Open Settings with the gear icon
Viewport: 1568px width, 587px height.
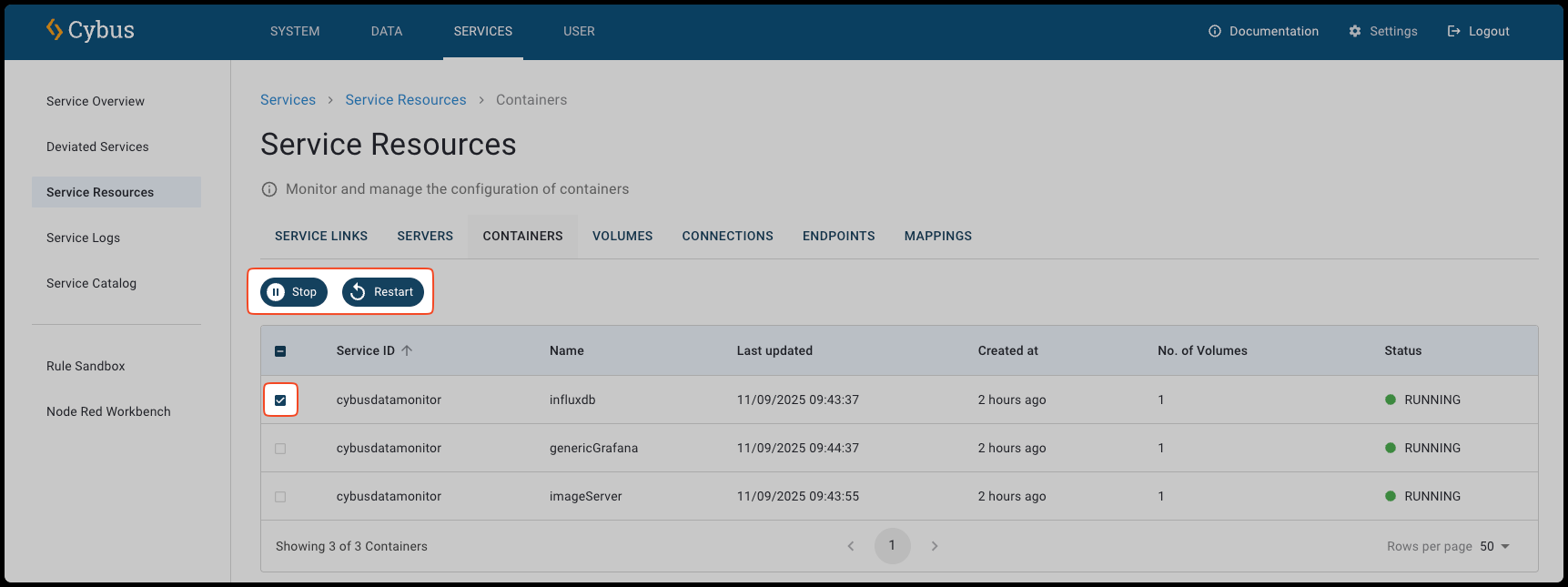click(1355, 31)
